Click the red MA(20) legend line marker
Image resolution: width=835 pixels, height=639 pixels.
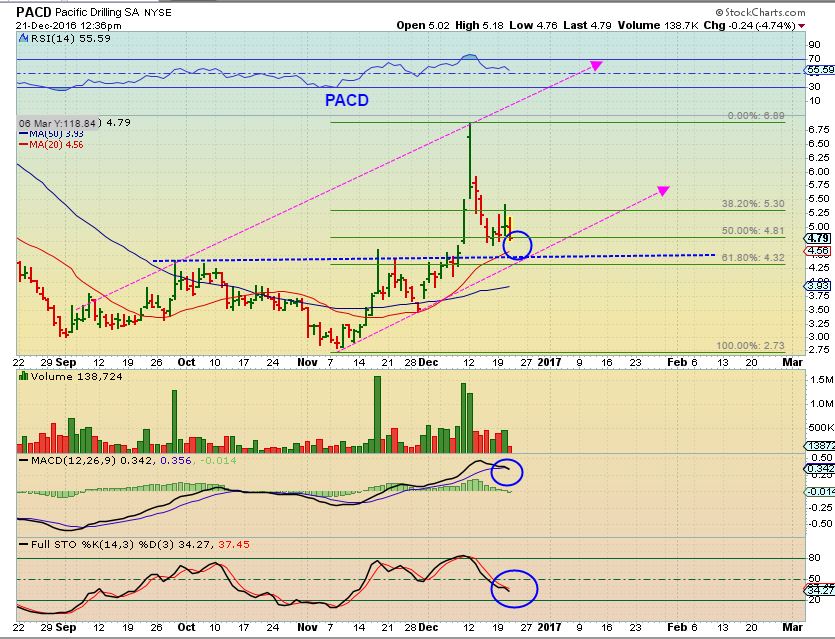[x=23, y=144]
